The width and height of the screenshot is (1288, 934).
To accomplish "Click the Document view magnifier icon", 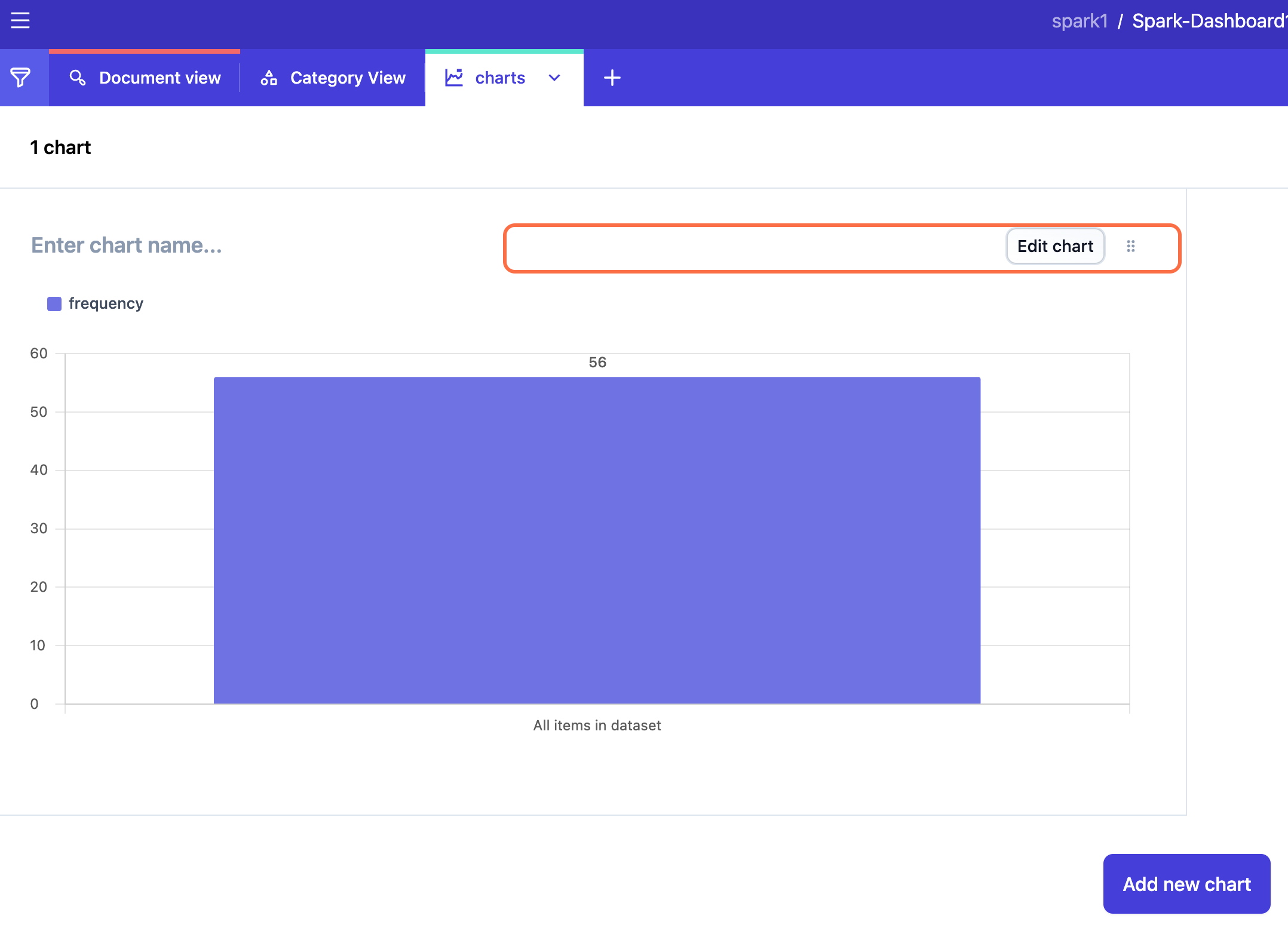I will coord(78,78).
